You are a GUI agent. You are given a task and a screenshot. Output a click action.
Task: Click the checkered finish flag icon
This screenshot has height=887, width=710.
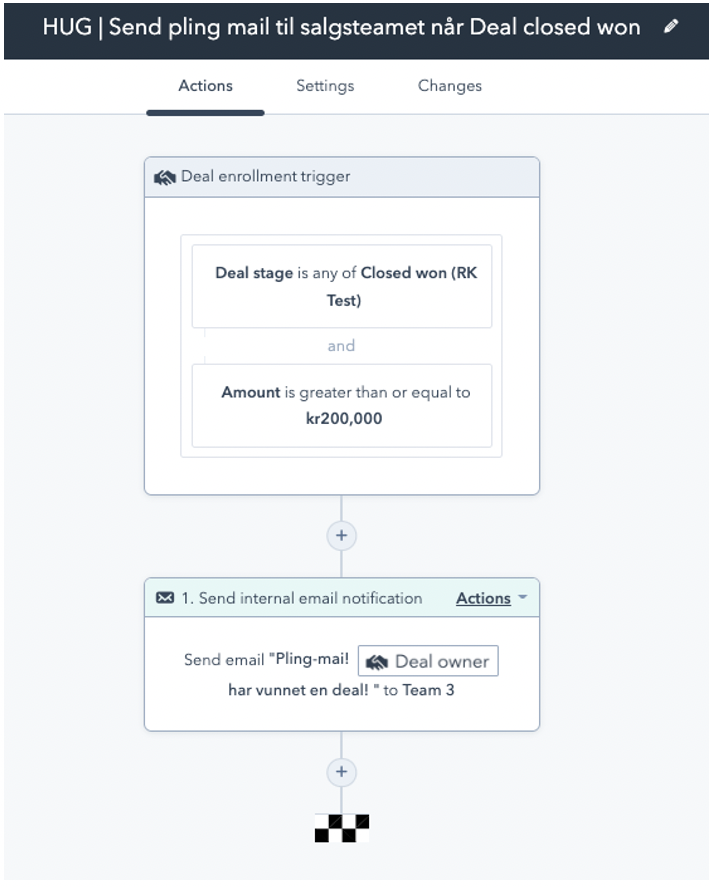pyautogui.click(x=342, y=828)
